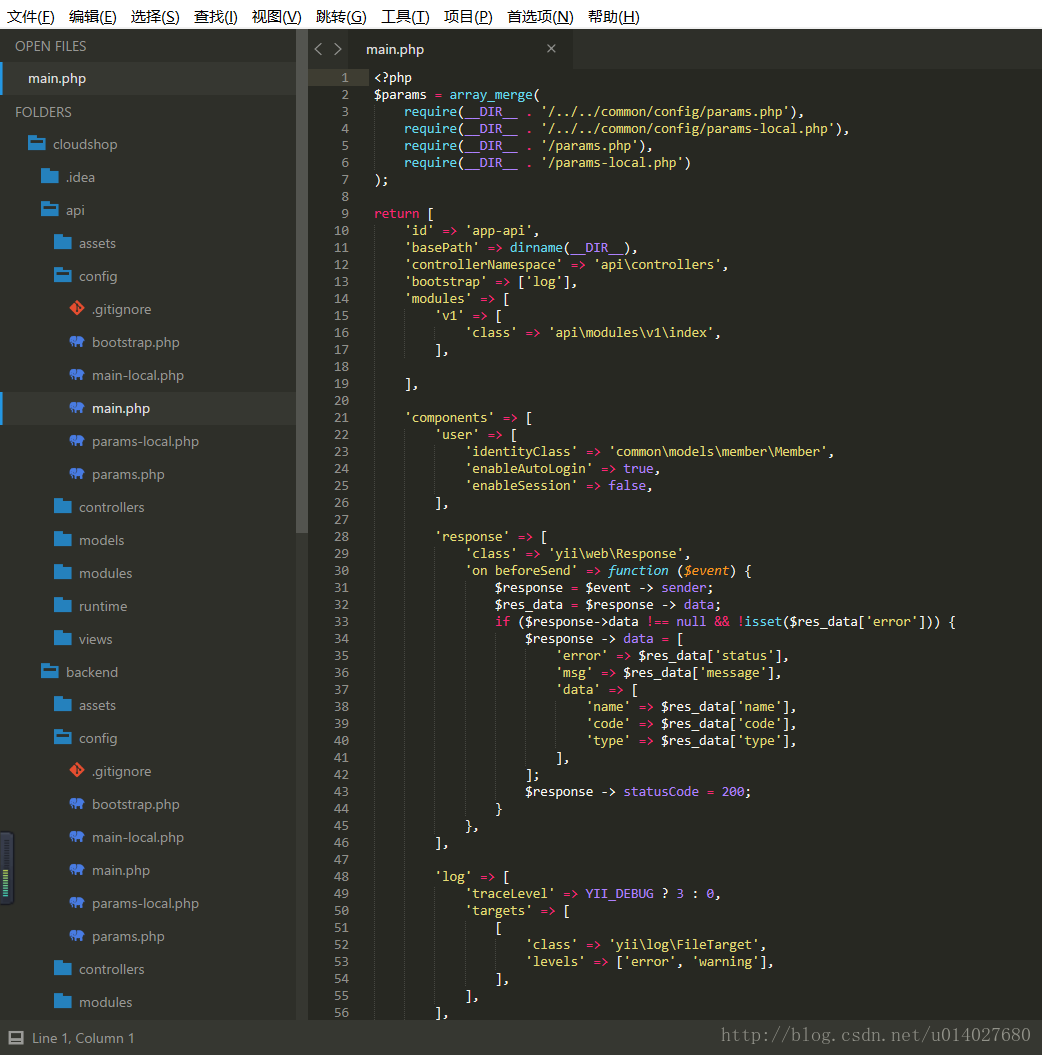Expand the views folder icon

coord(63,638)
